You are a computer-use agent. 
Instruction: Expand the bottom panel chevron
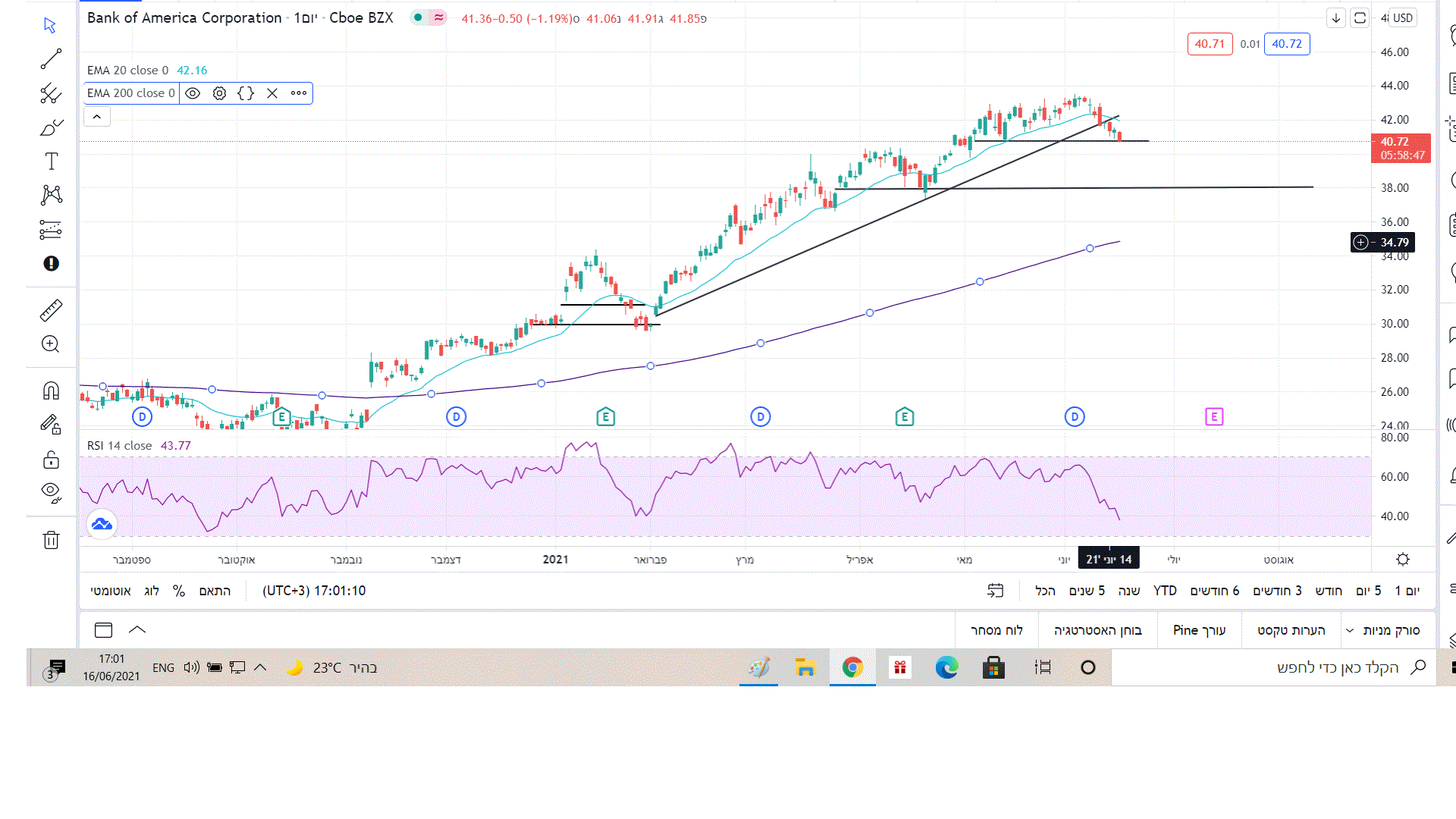(137, 629)
